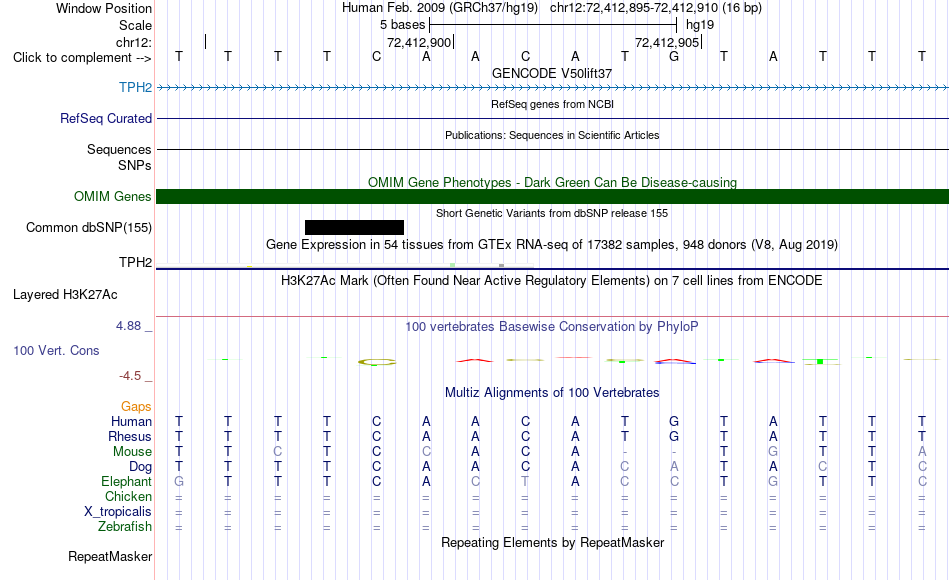The width and height of the screenshot is (950, 580).
Task: Open the RefSeq Curated track label
Action: [105, 118]
